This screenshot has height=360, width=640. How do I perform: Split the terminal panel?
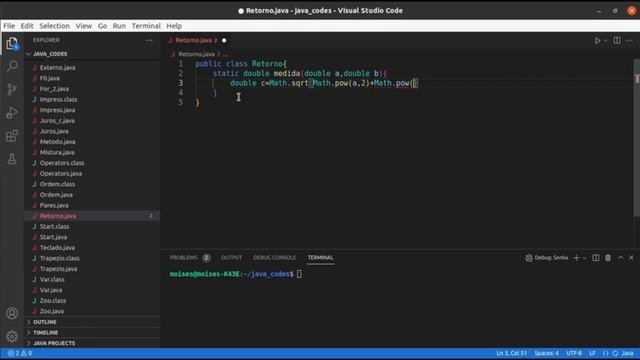click(x=596, y=258)
